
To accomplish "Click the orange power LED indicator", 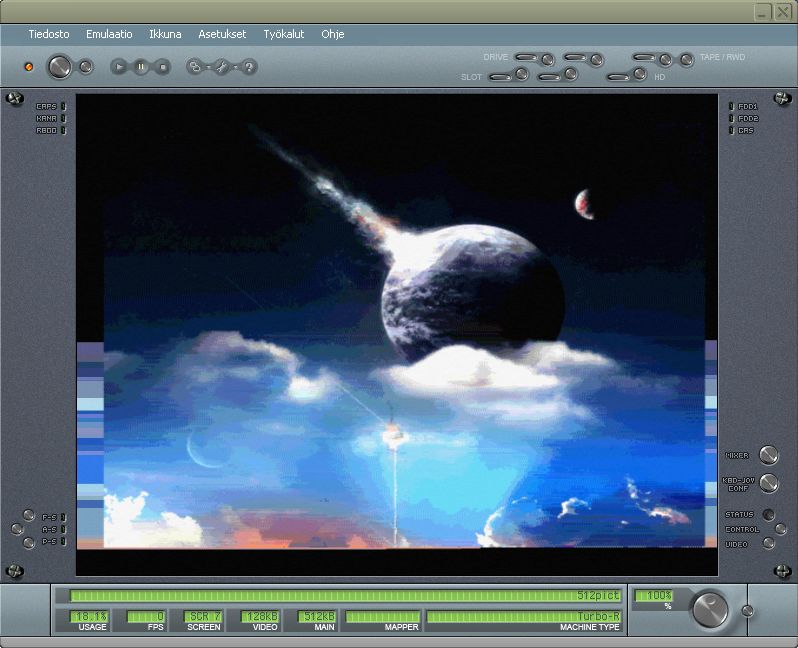I will (x=29, y=67).
